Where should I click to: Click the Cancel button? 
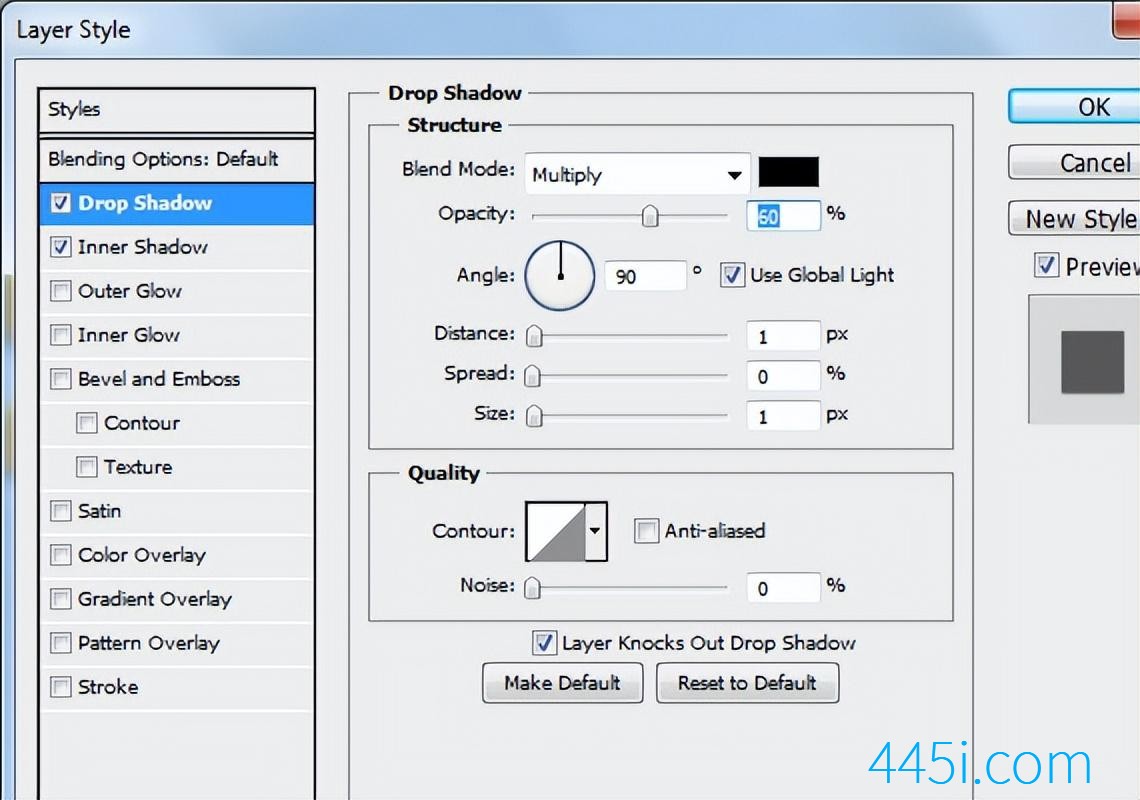[x=1075, y=162]
